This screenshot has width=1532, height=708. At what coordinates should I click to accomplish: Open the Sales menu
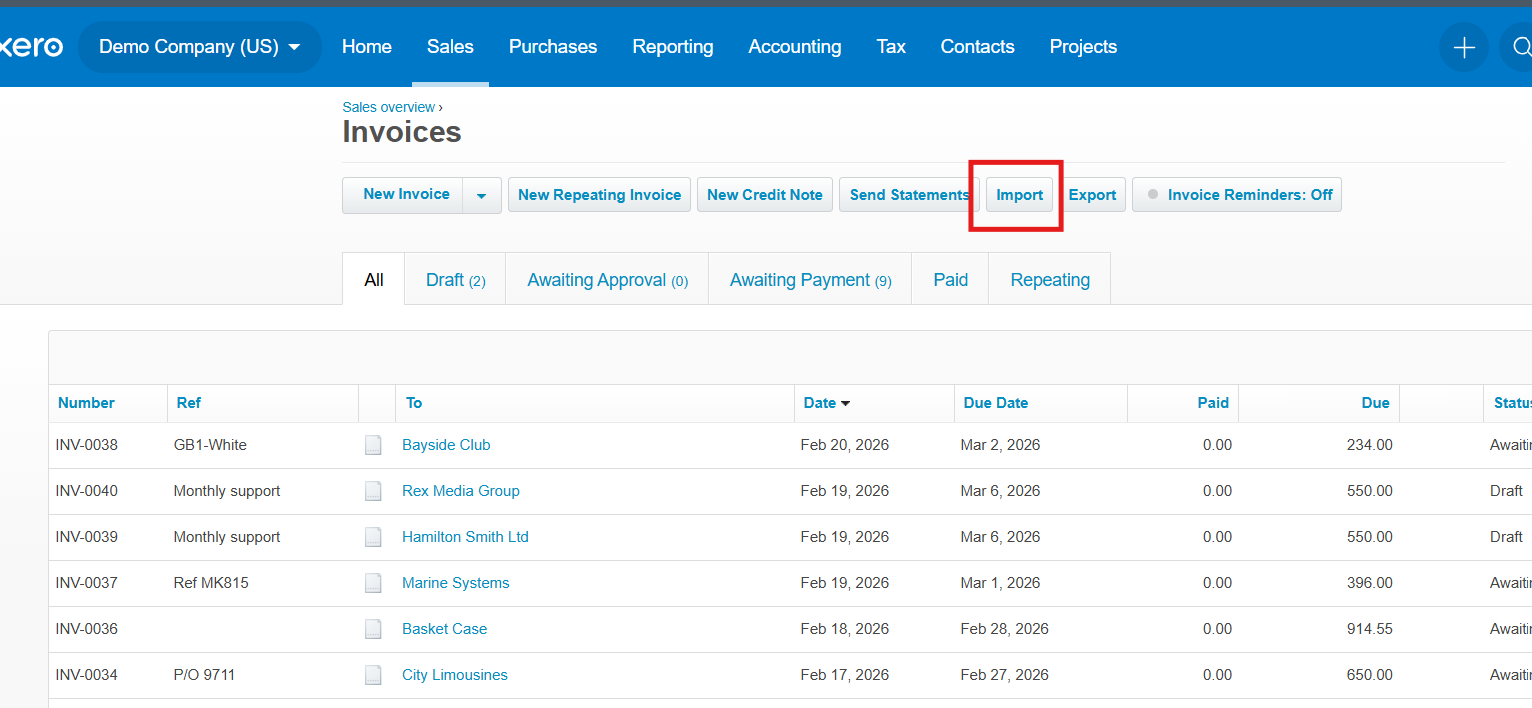click(450, 47)
